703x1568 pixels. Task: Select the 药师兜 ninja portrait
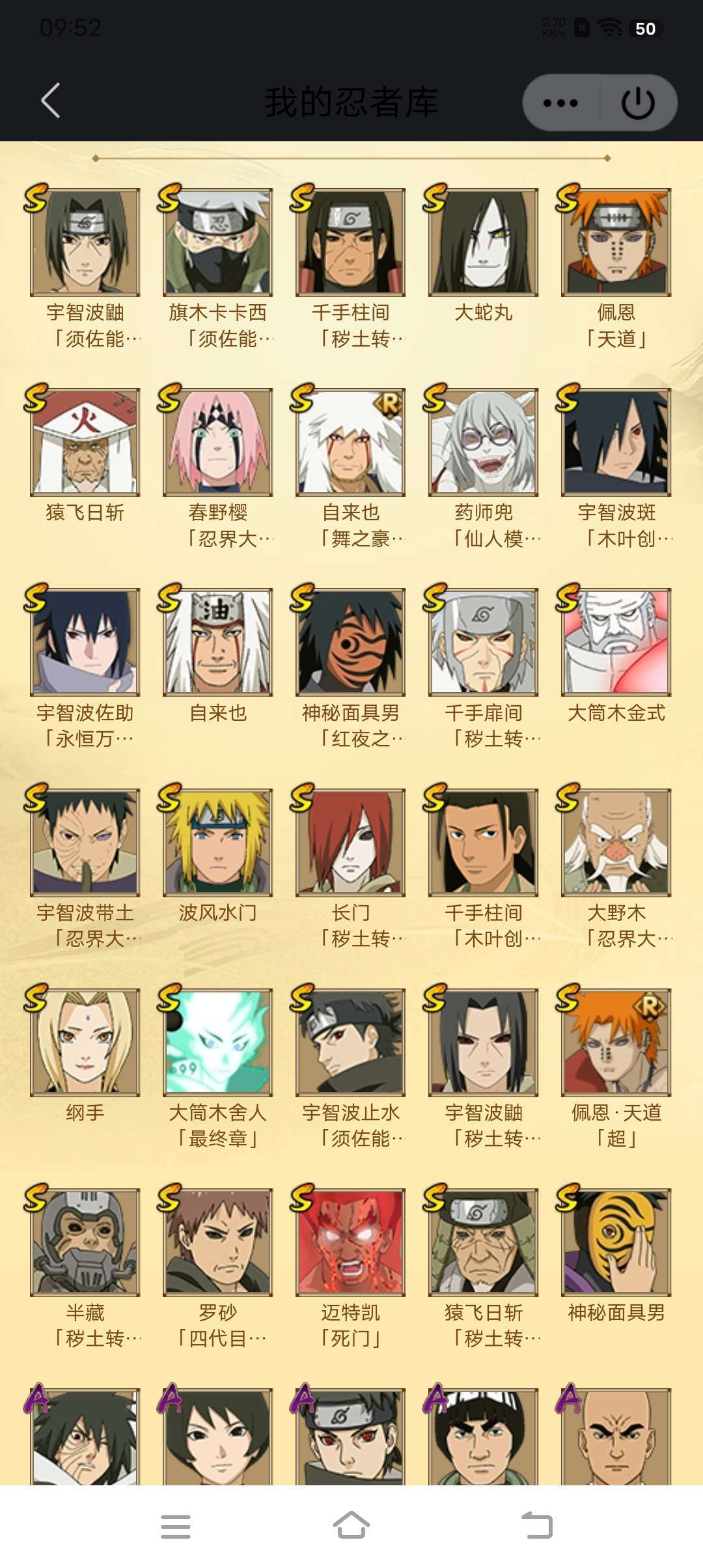coord(484,442)
